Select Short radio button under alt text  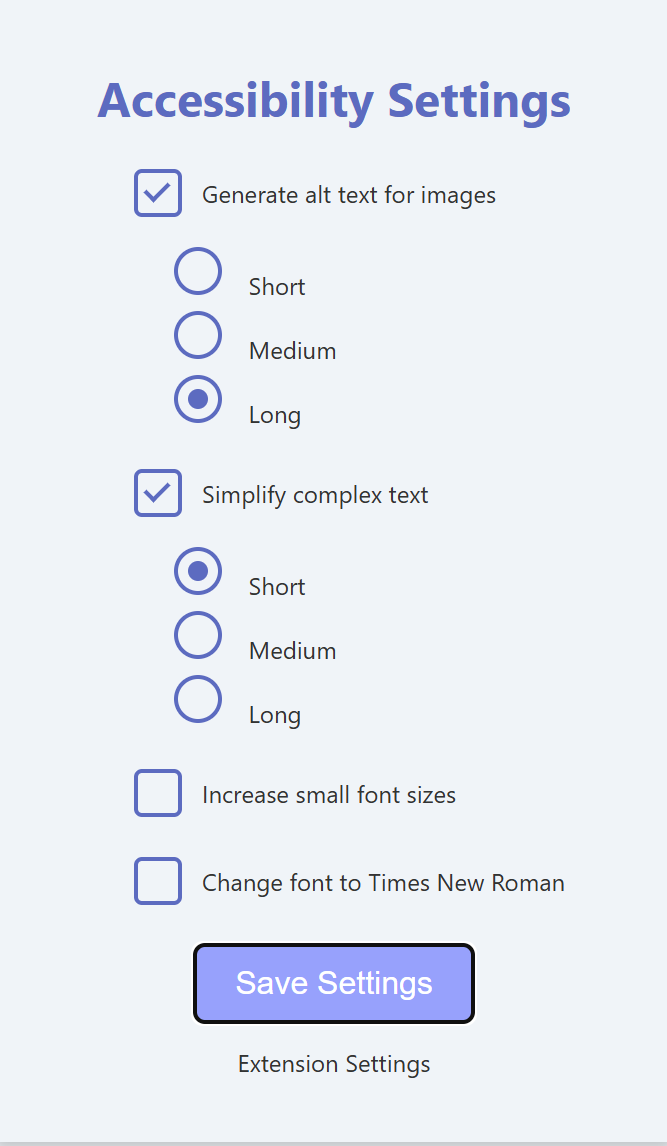(x=198, y=271)
